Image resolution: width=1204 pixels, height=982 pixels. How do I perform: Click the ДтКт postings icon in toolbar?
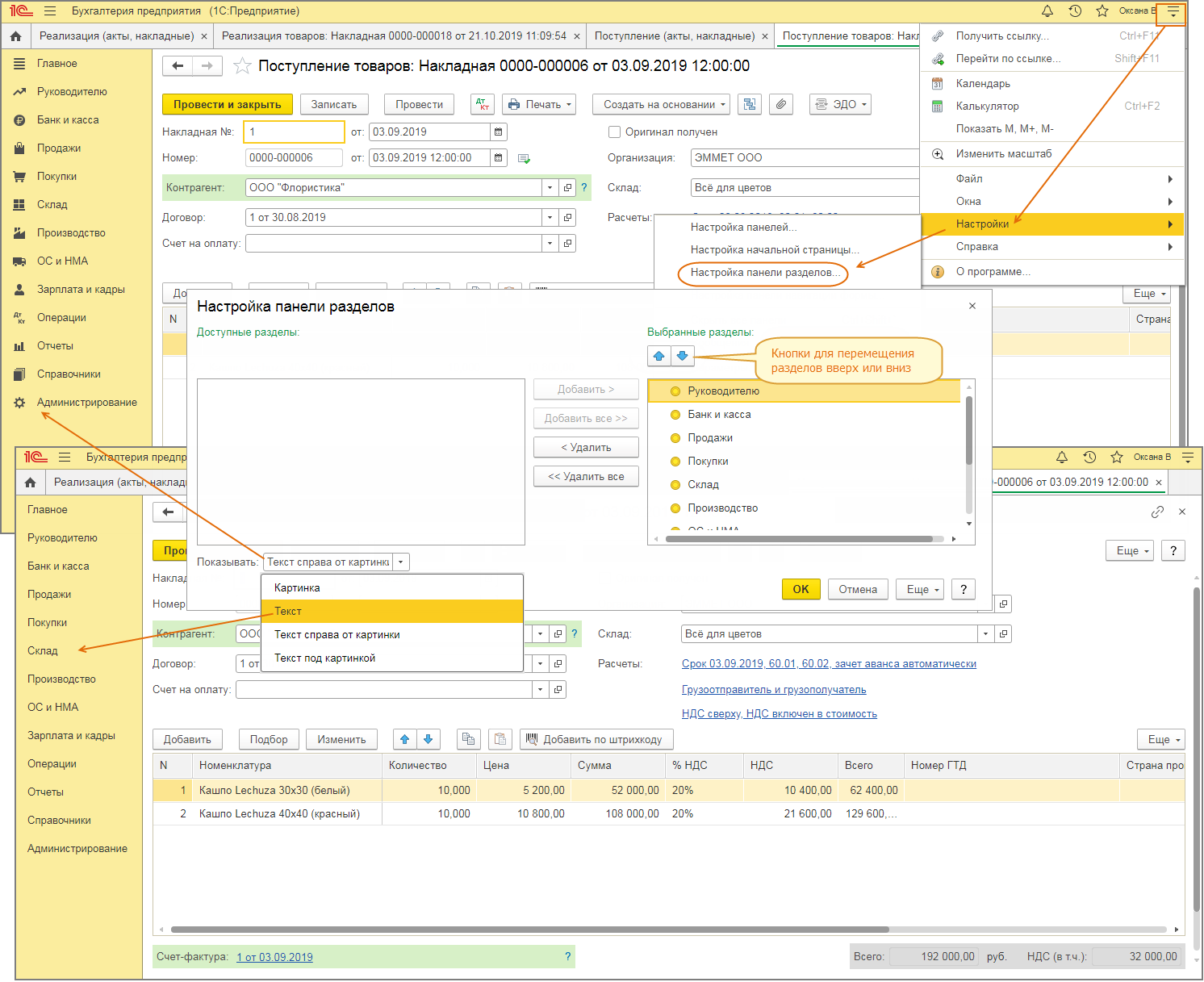483,105
